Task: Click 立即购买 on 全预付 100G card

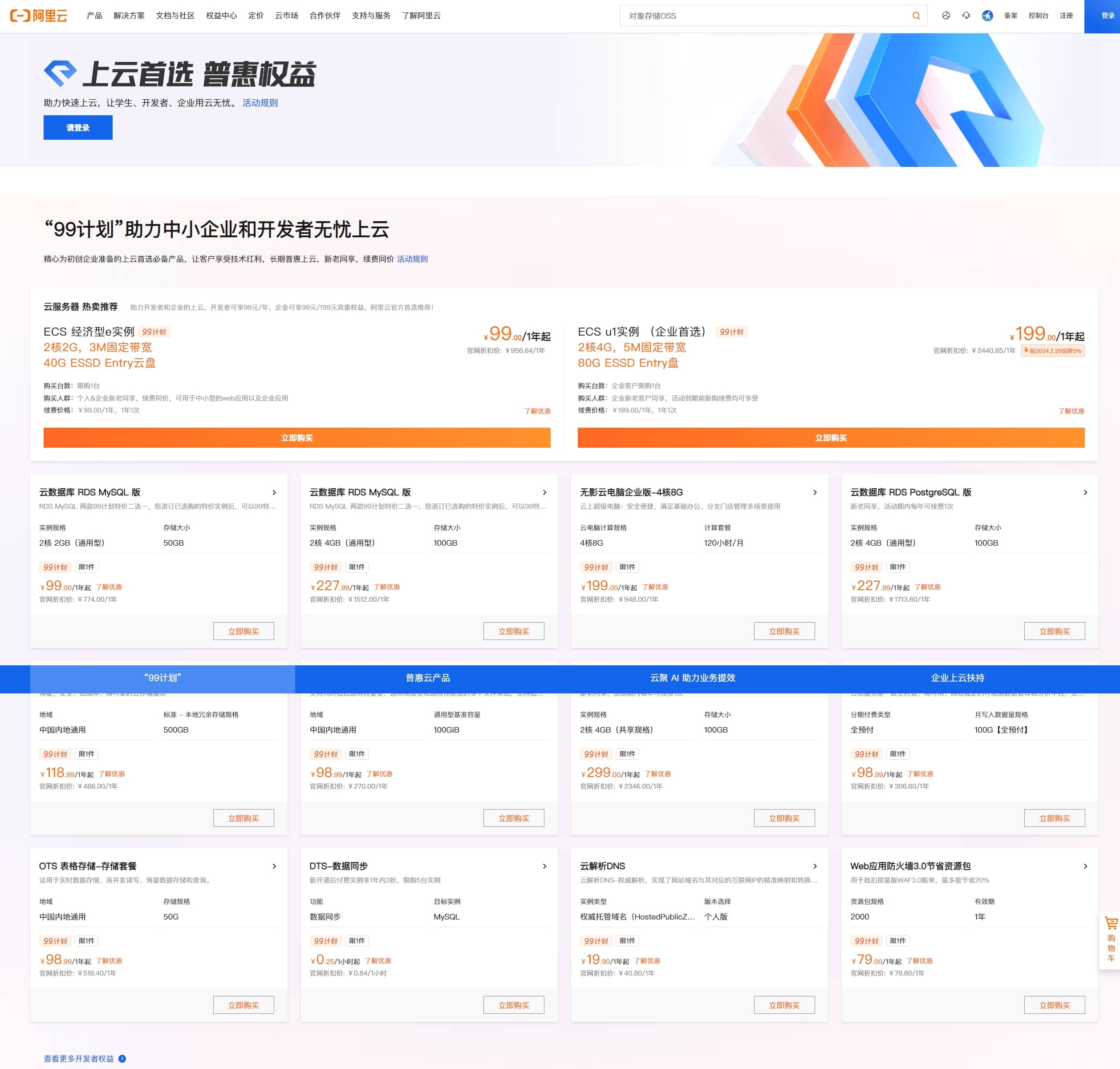Action: pyautogui.click(x=1055, y=818)
